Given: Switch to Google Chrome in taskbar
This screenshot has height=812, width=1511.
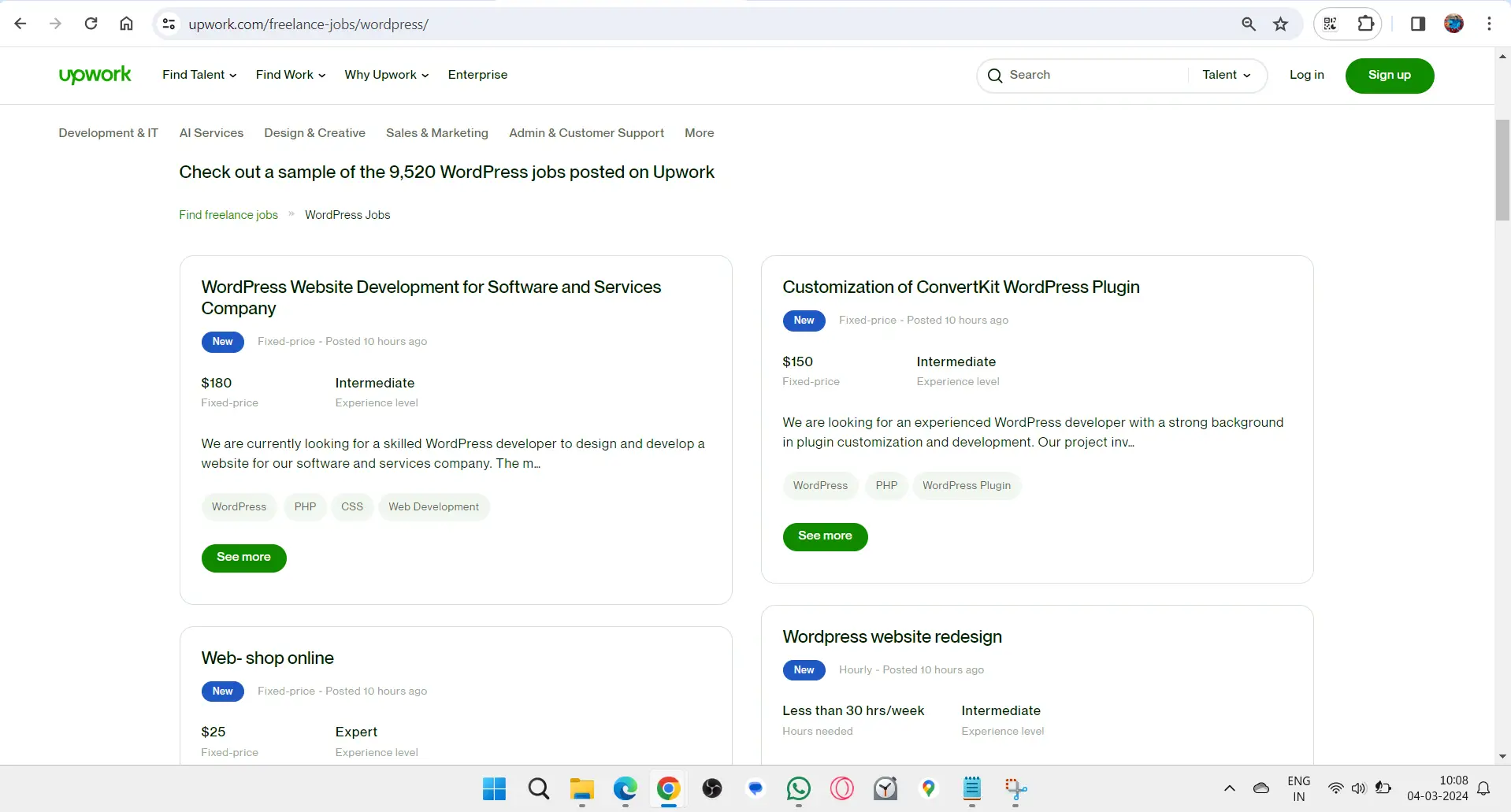Looking at the screenshot, I should pyautogui.click(x=669, y=788).
